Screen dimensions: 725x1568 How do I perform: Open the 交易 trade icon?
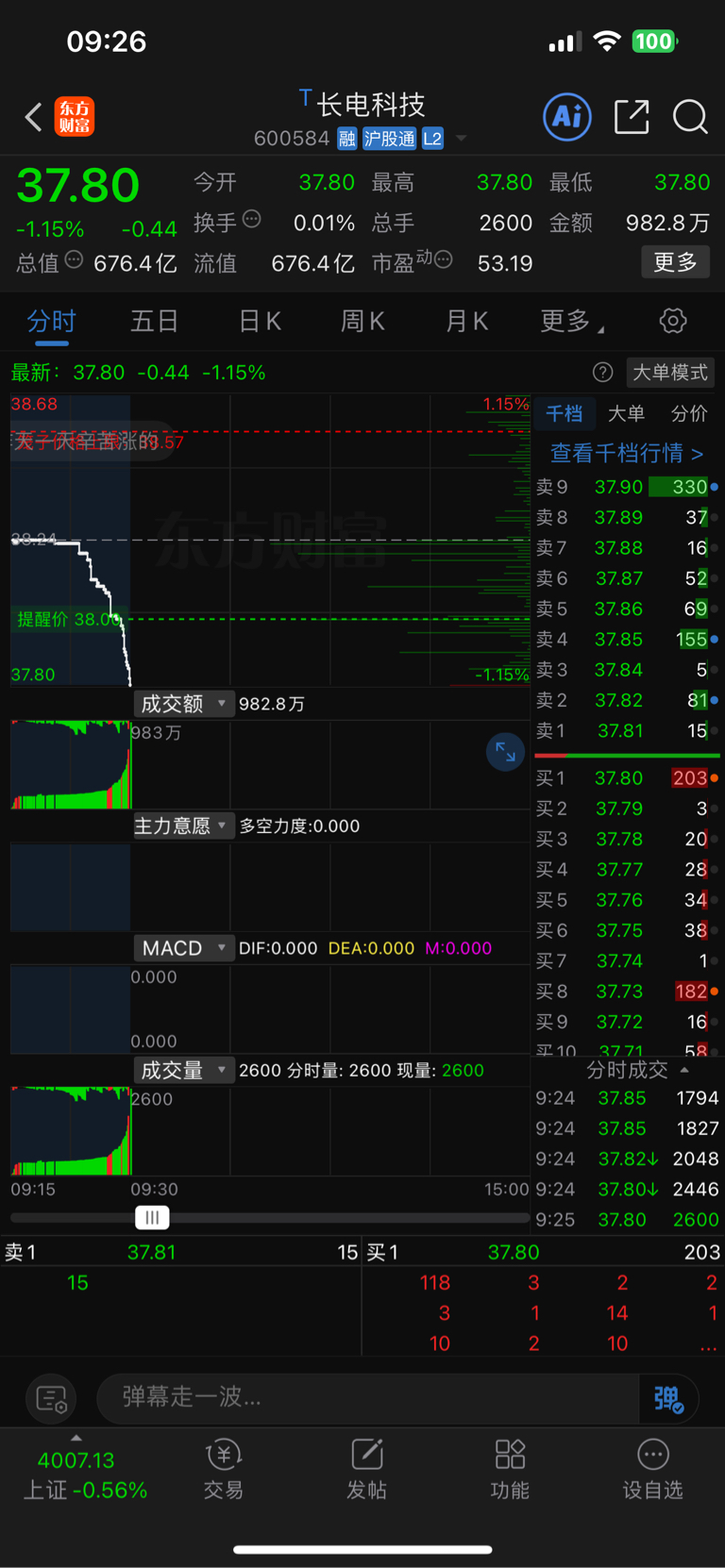pyautogui.click(x=224, y=1469)
